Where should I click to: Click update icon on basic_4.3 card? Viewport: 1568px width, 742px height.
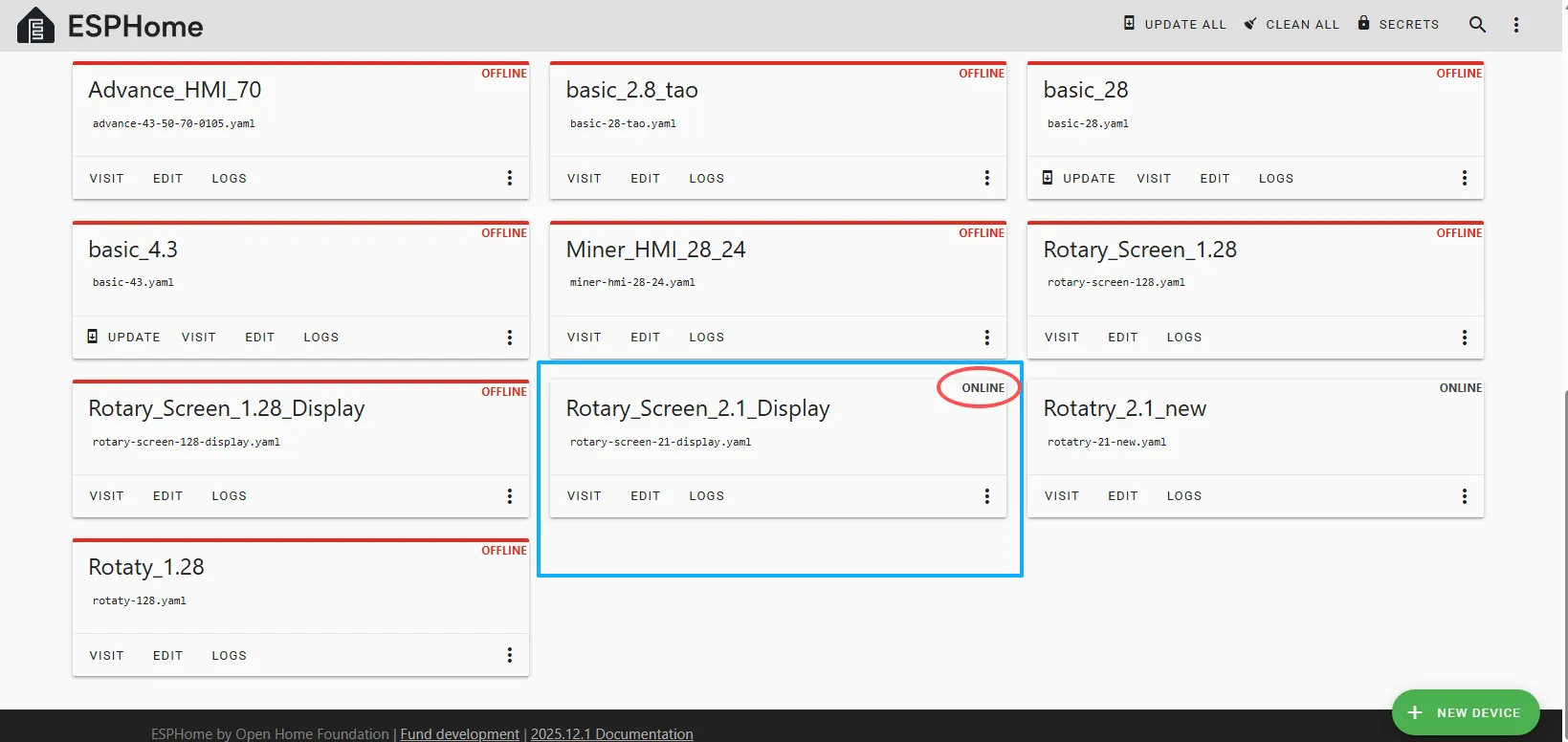point(93,337)
